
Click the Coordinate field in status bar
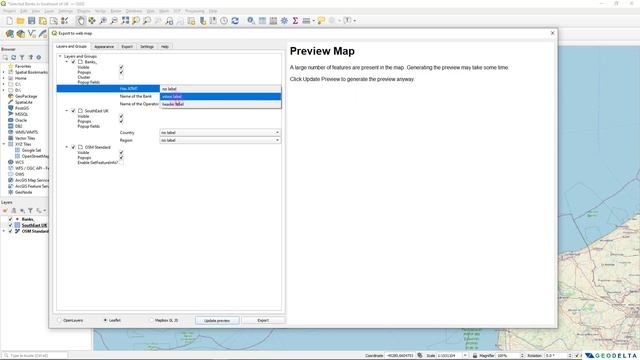[x=401, y=356]
